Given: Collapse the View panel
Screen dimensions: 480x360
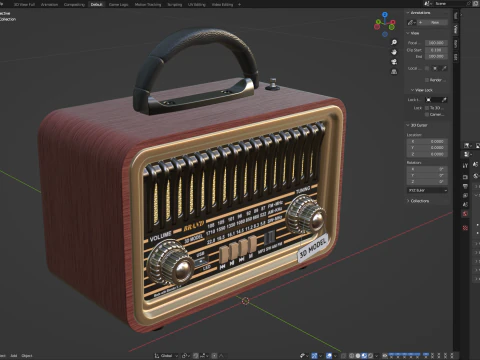Looking at the screenshot, I should [x=408, y=33].
